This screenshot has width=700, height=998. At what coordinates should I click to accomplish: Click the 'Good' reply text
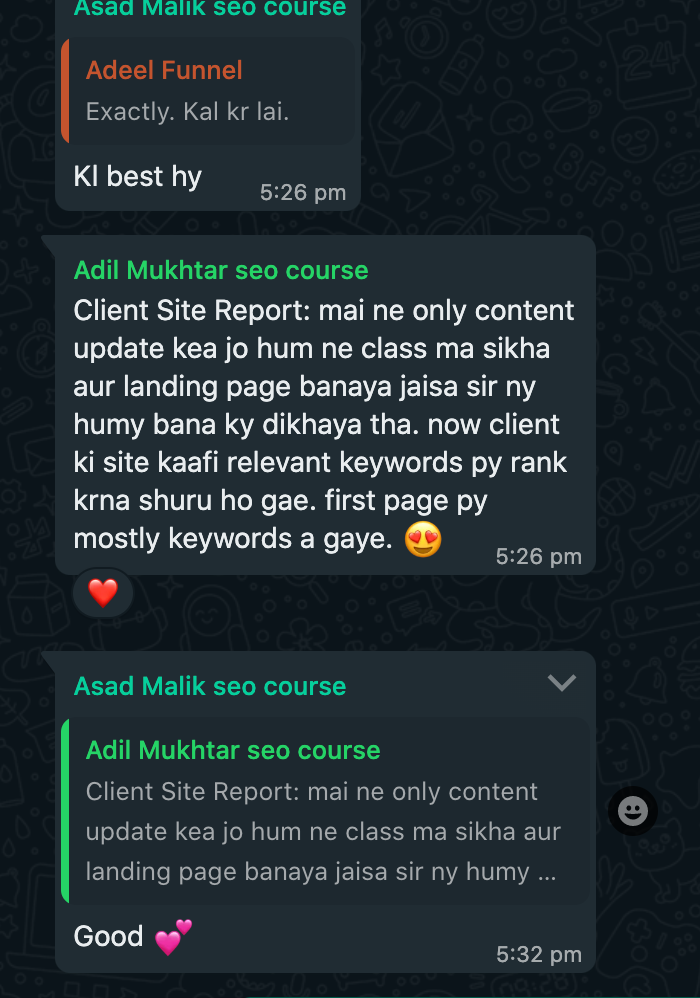(x=108, y=936)
